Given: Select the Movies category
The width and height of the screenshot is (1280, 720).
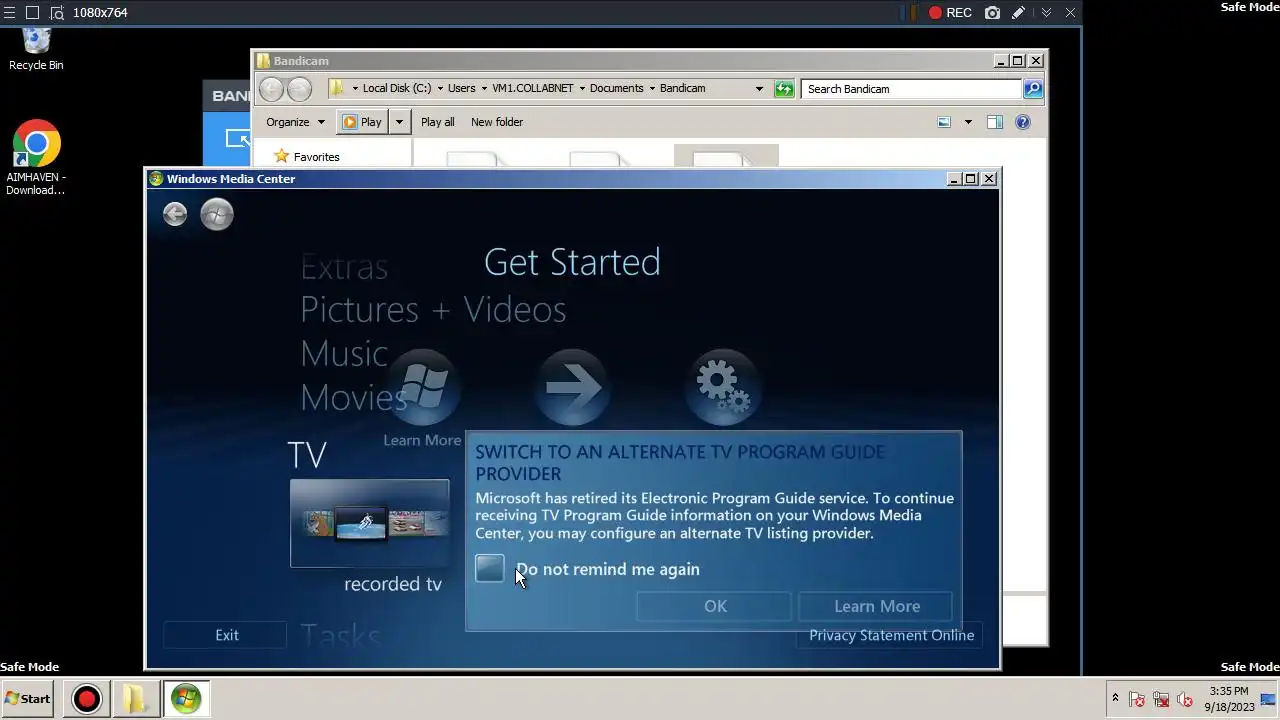Looking at the screenshot, I should tap(353, 397).
